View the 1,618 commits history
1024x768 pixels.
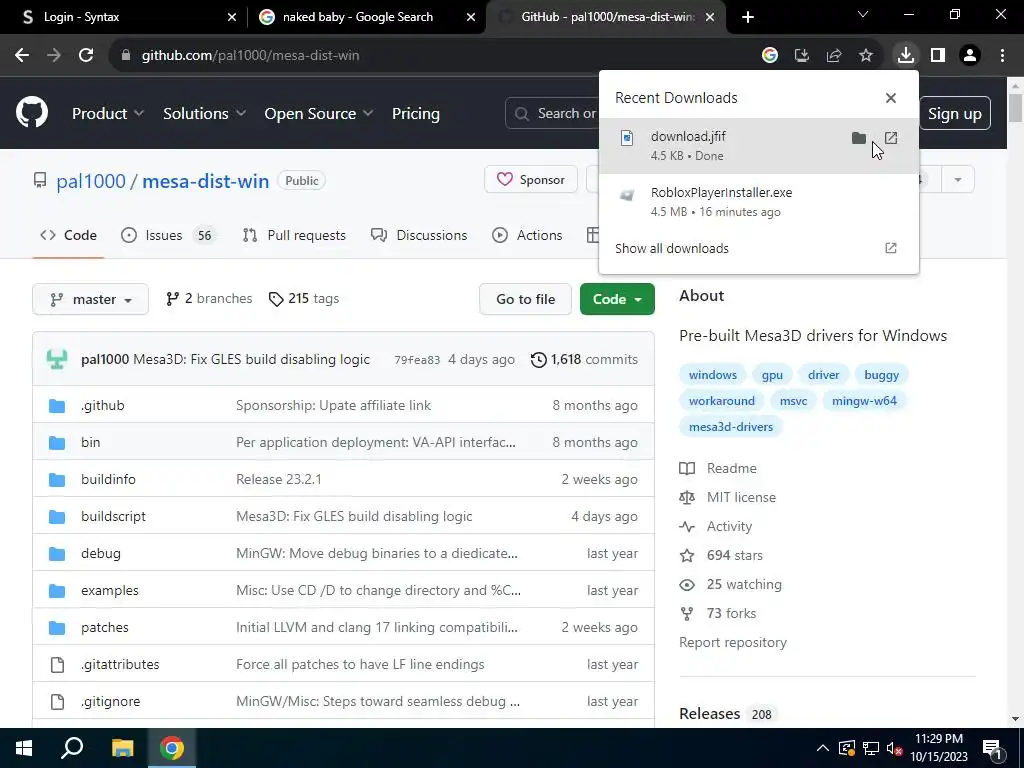(x=584, y=359)
